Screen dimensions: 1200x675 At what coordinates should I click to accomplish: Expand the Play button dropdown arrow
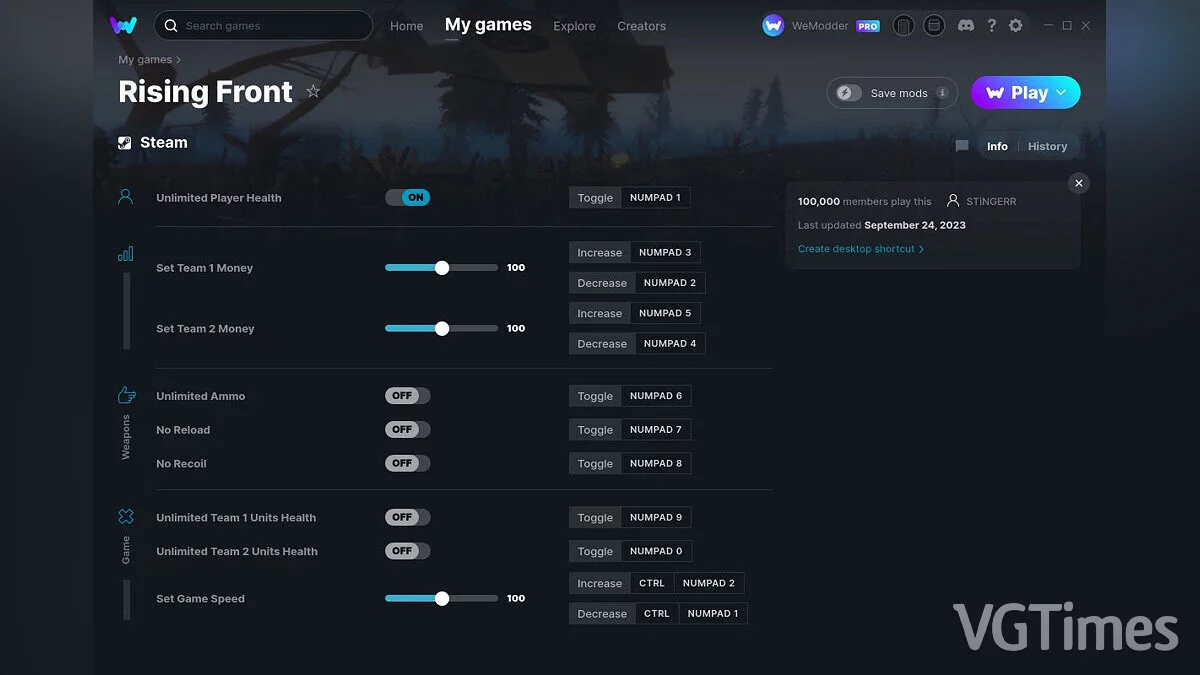[1061, 93]
